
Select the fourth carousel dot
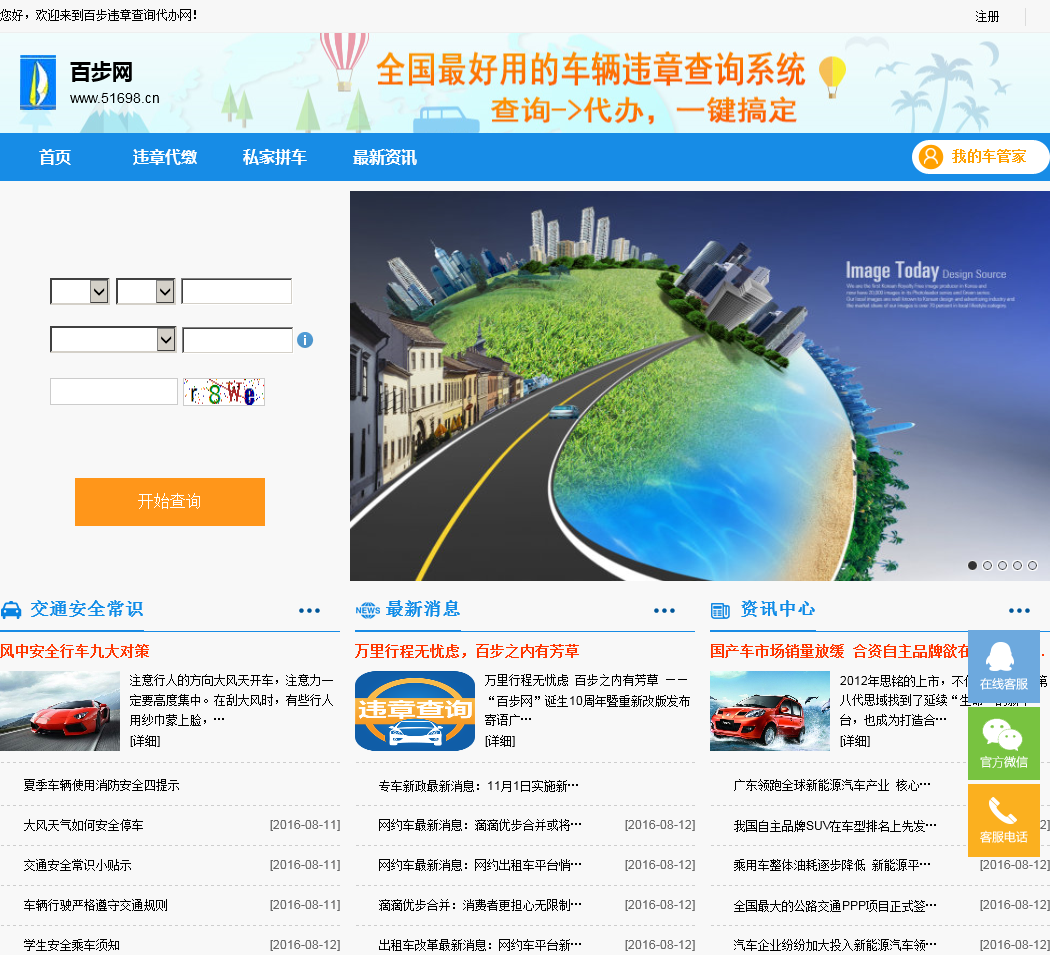pos(1017,565)
